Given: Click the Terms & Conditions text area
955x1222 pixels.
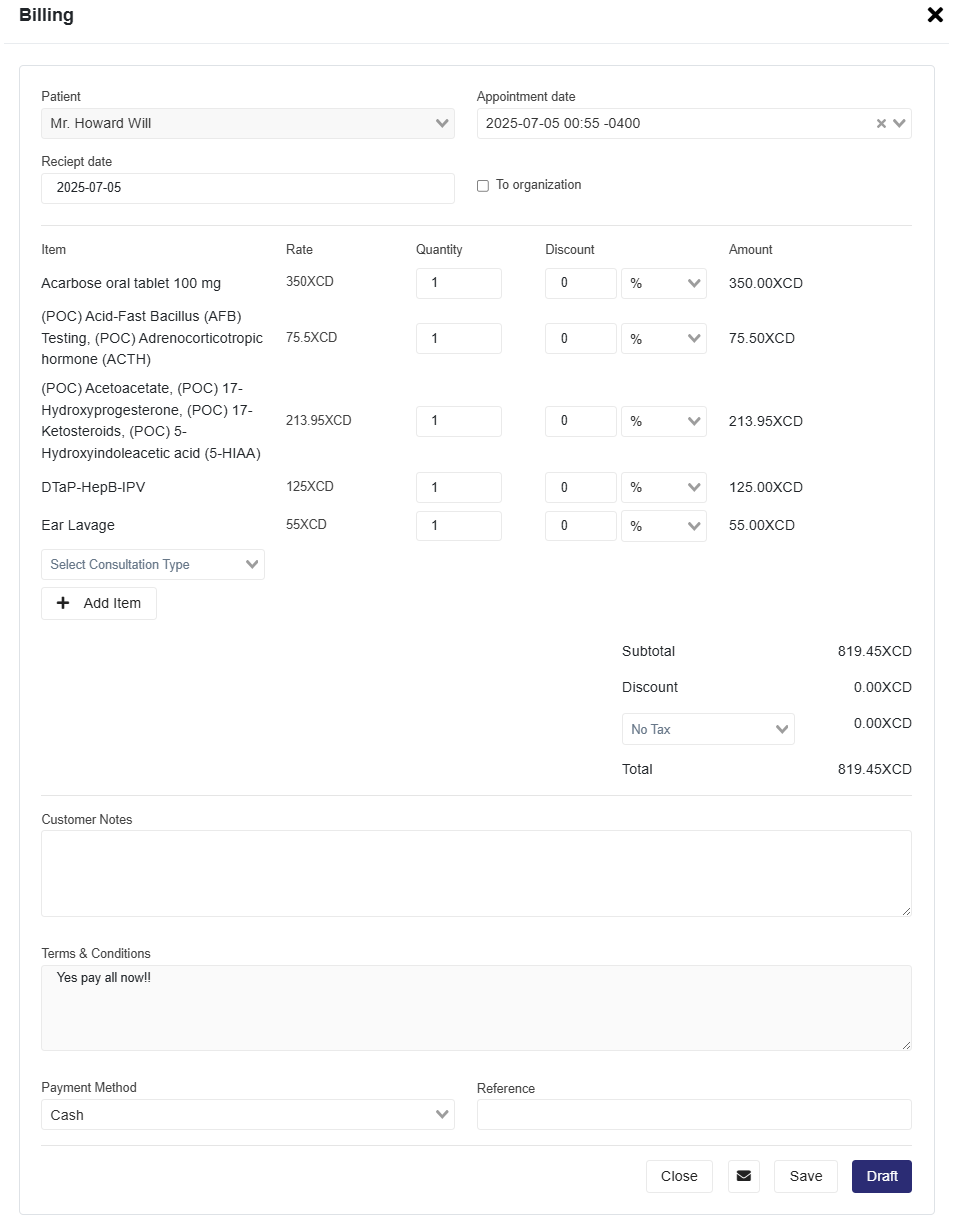Looking at the screenshot, I should pos(476,1008).
